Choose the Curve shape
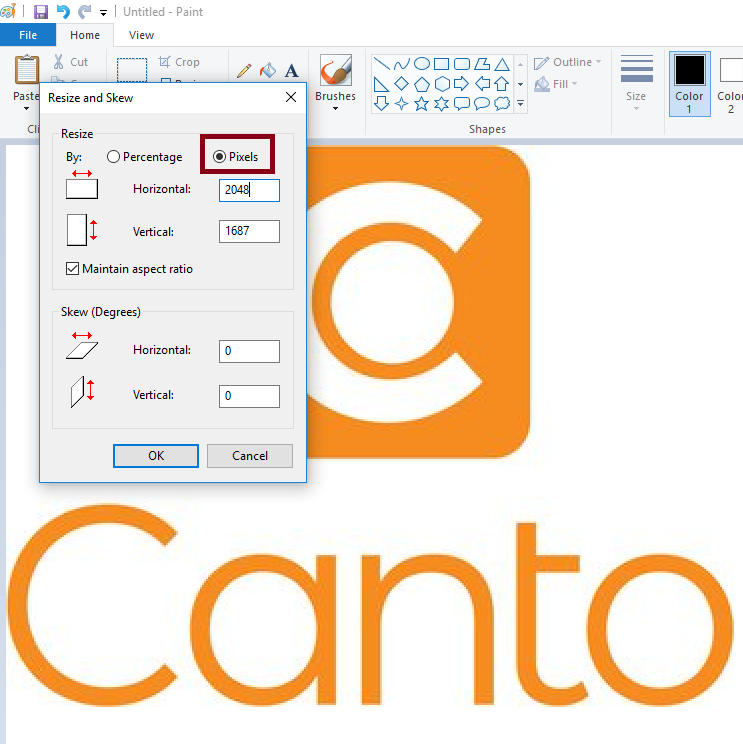The image size is (743, 744). pyautogui.click(x=401, y=64)
